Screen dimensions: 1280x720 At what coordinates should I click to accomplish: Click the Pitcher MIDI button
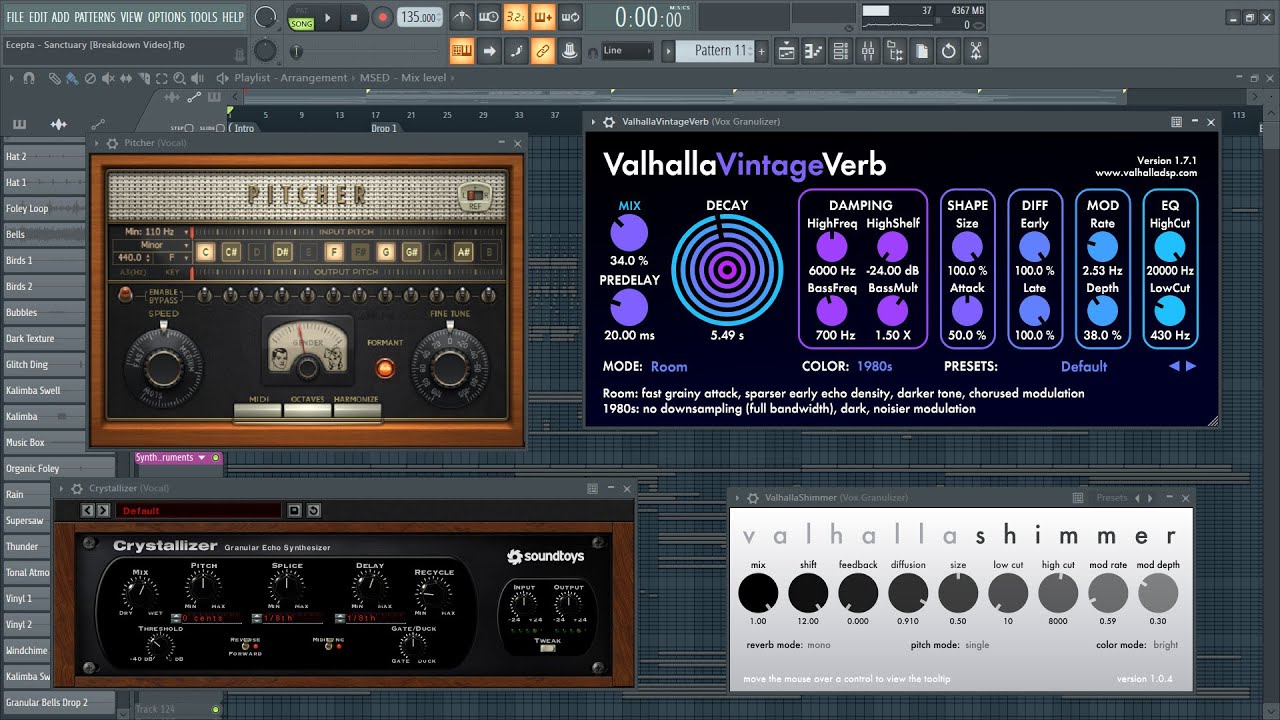258,409
